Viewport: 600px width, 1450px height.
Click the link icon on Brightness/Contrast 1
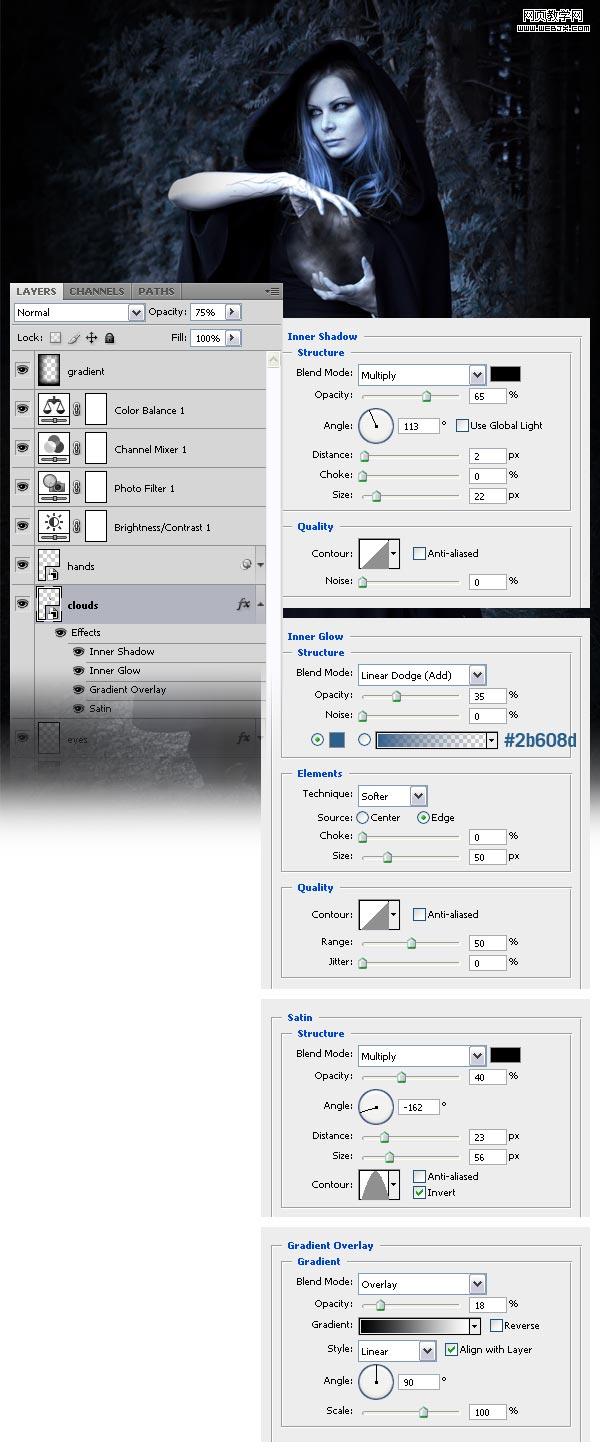coord(77,527)
